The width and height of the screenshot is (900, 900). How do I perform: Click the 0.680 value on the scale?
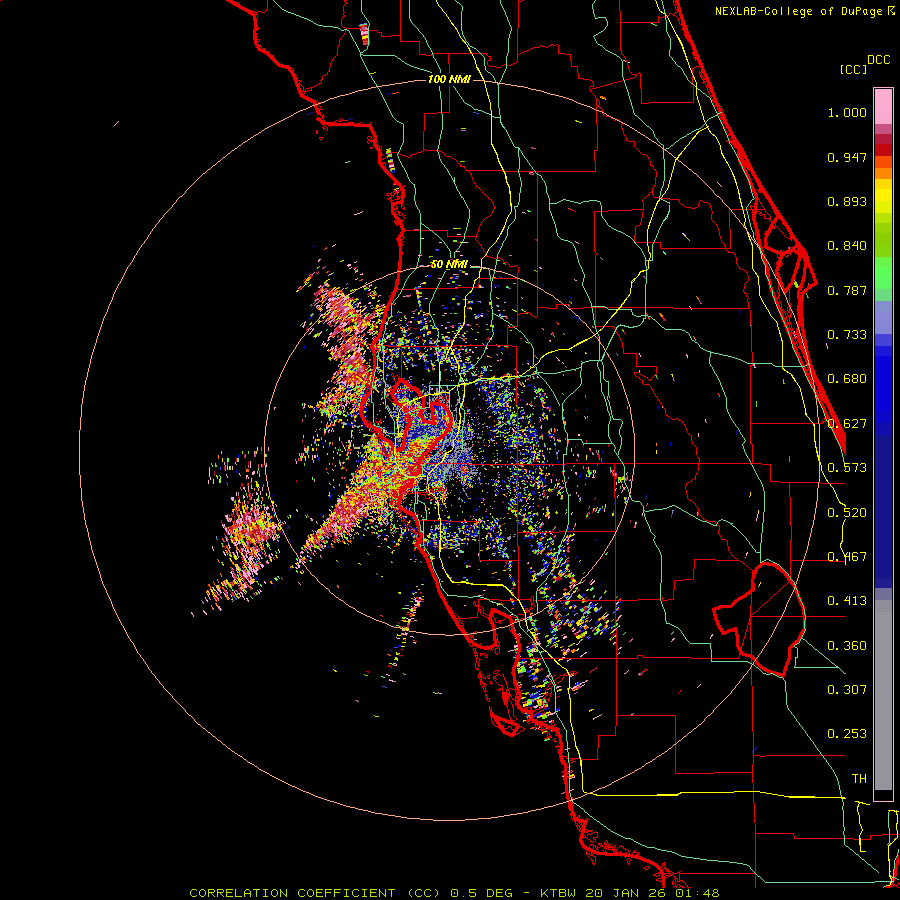pyautogui.click(x=847, y=379)
